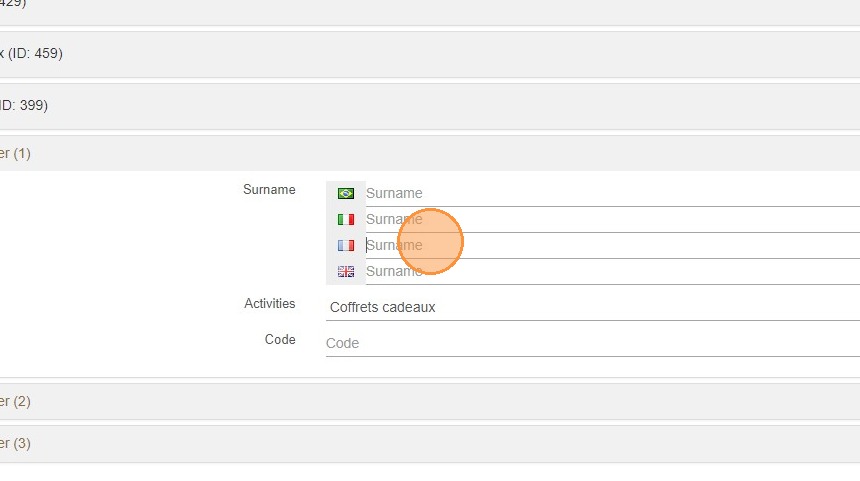
Task: Expand the panel header ending (2)
Action: click(x=430, y=401)
